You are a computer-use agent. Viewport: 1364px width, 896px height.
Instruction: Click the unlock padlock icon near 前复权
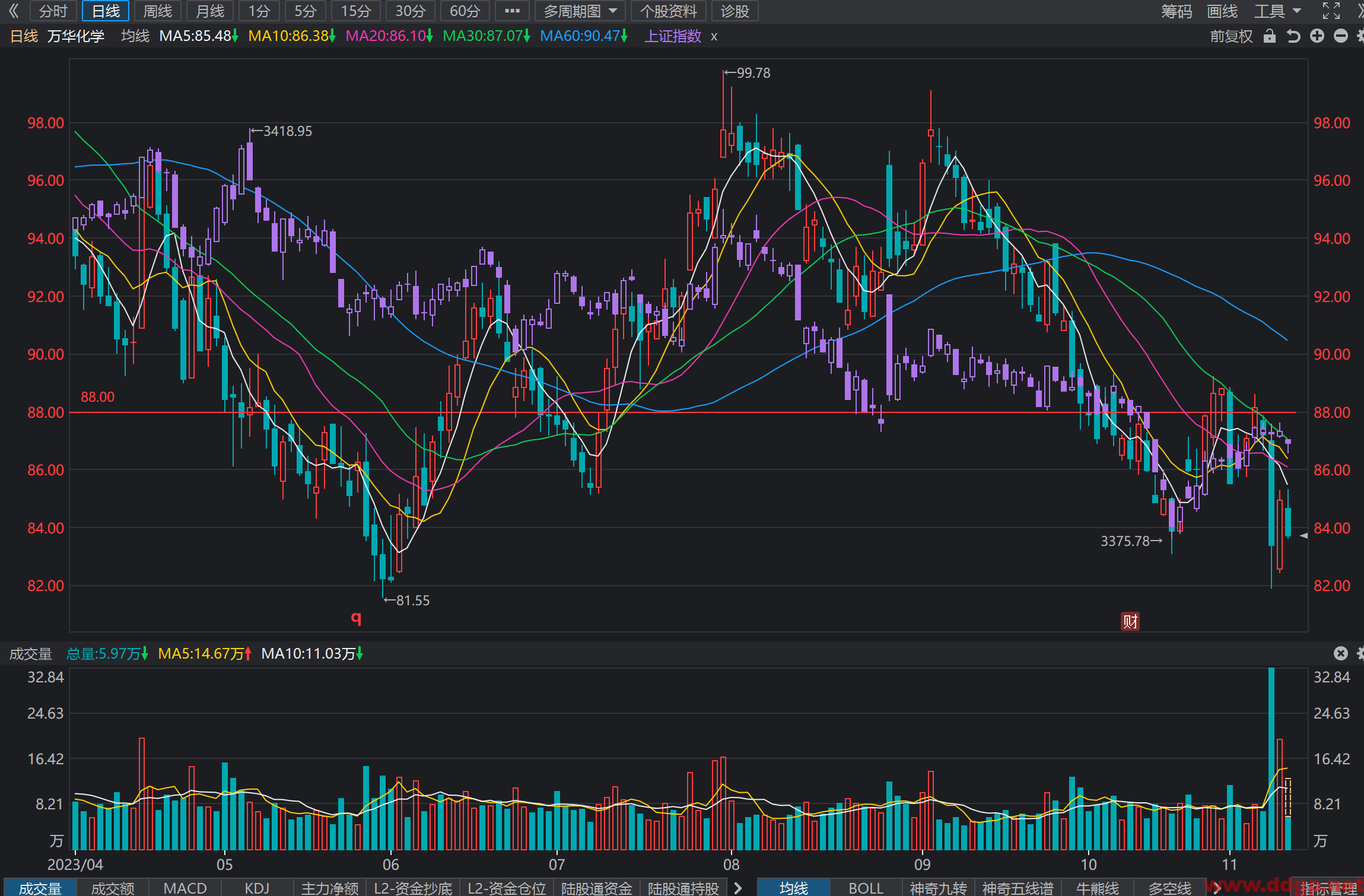(1269, 36)
